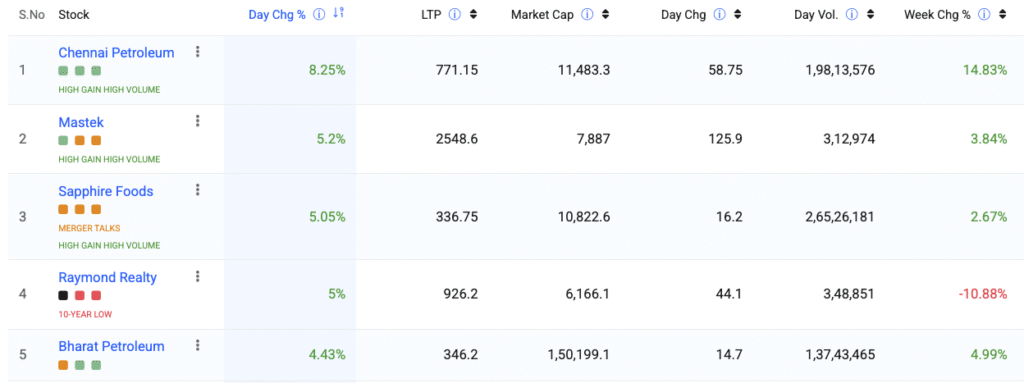Select day change value 125.9
This screenshot has height=383, width=1024.
pyautogui.click(x=727, y=139)
